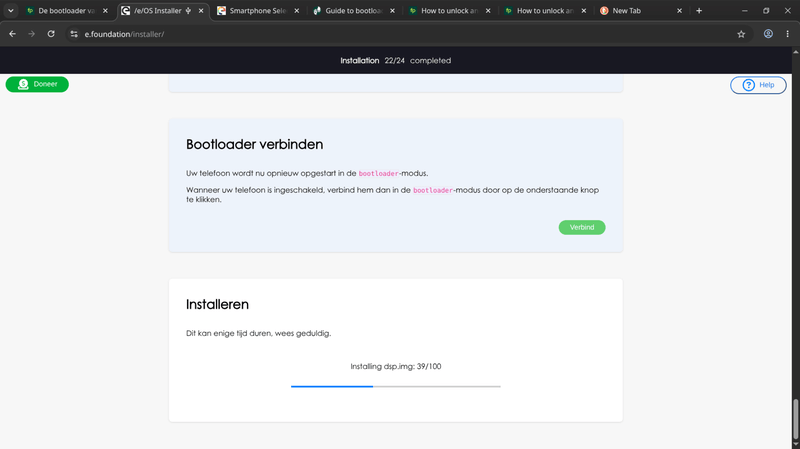Open the browser three-dot menu

788,34
